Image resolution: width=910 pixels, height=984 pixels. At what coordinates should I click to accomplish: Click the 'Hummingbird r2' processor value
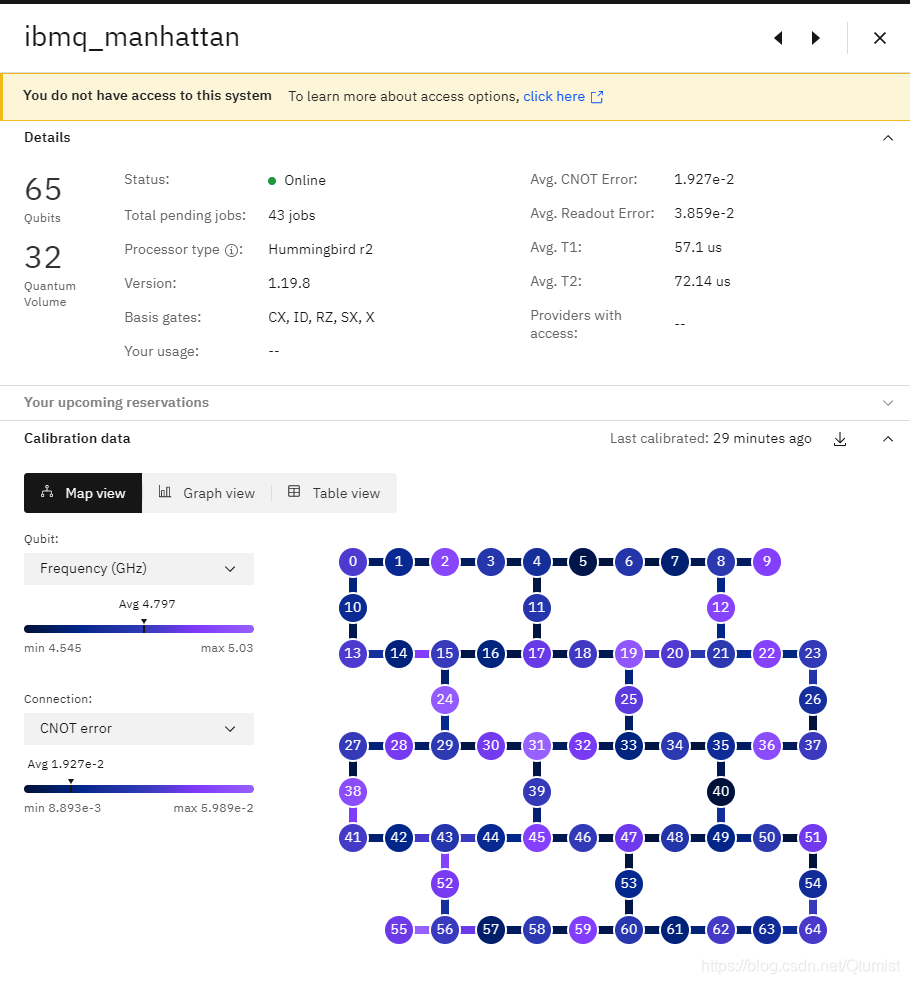(321, 250)
